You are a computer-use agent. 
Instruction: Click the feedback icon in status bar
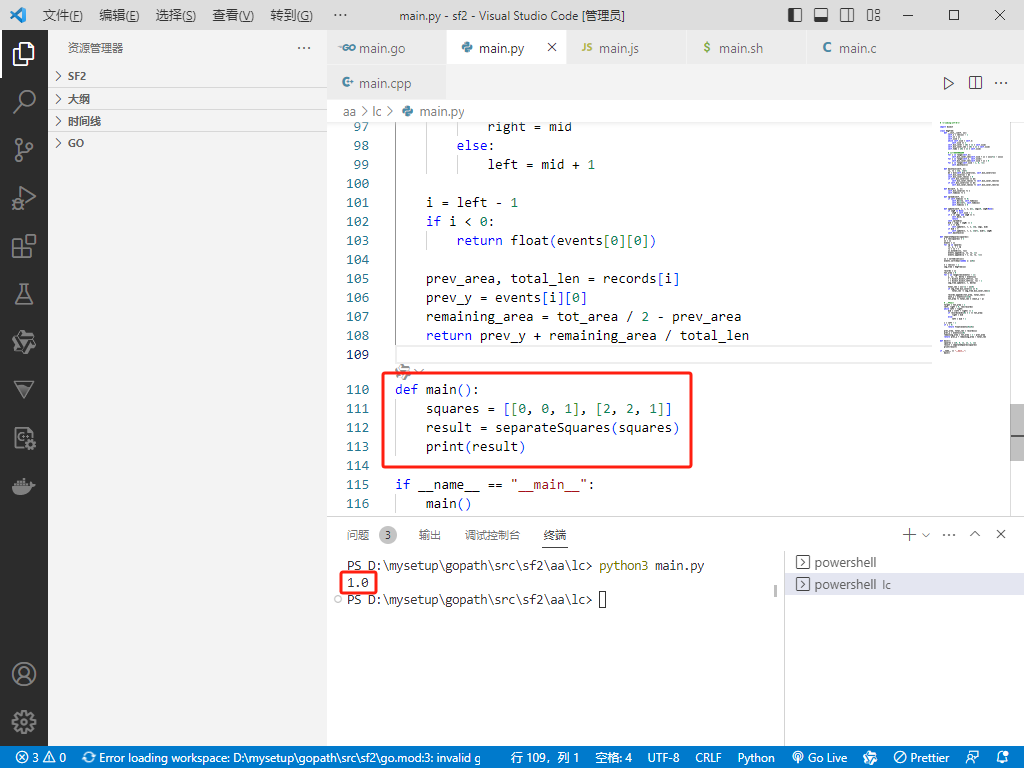972,758
